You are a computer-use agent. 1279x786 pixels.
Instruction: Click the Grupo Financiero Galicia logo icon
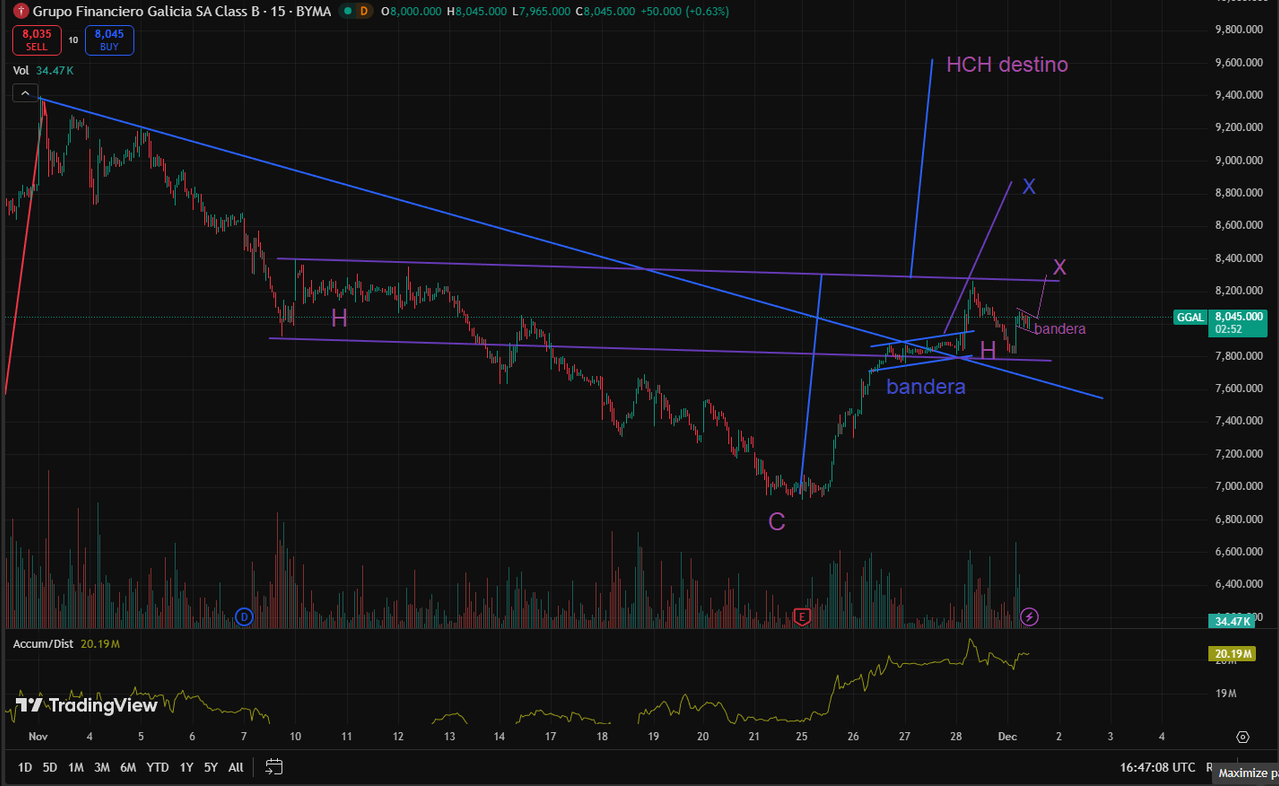tap(21, 11)
